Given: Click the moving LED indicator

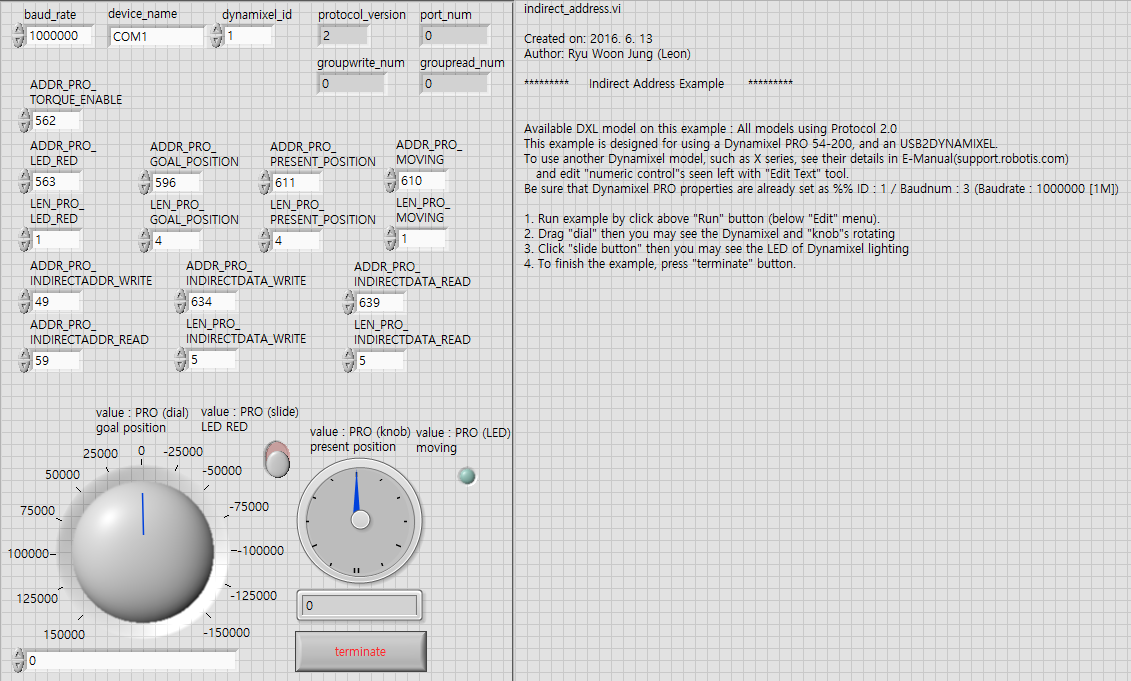Looking at the screenshot, I should click(465, 476).
